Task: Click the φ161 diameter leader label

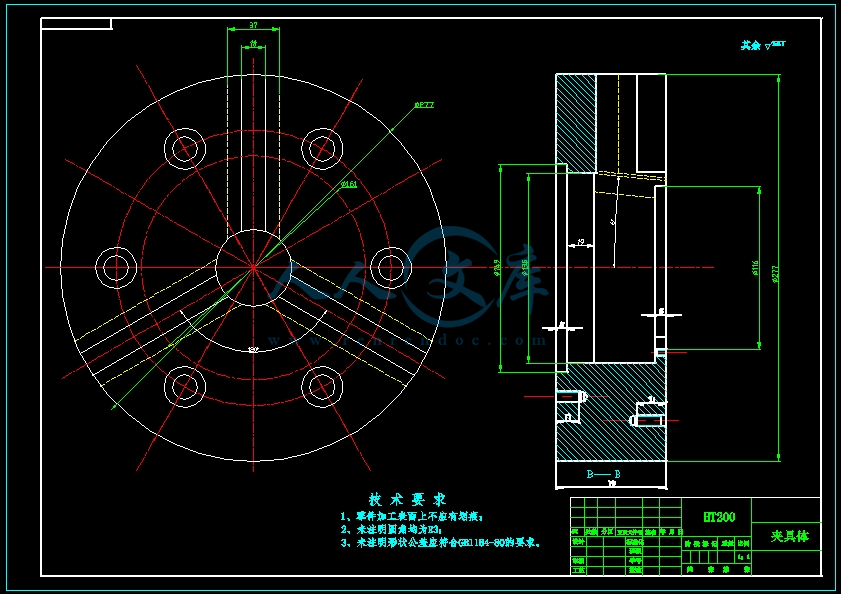Action: pyautogui.click(x=349, y=184)
